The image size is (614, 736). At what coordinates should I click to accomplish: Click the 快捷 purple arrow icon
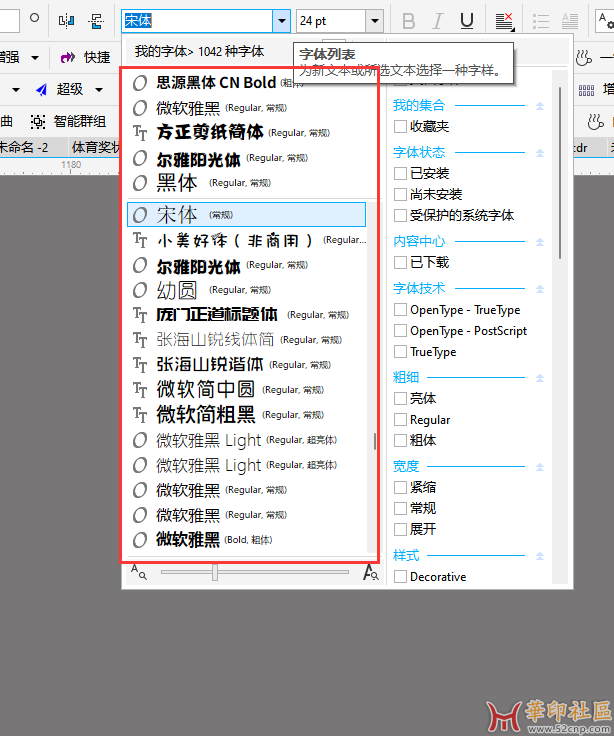(68, 57)
